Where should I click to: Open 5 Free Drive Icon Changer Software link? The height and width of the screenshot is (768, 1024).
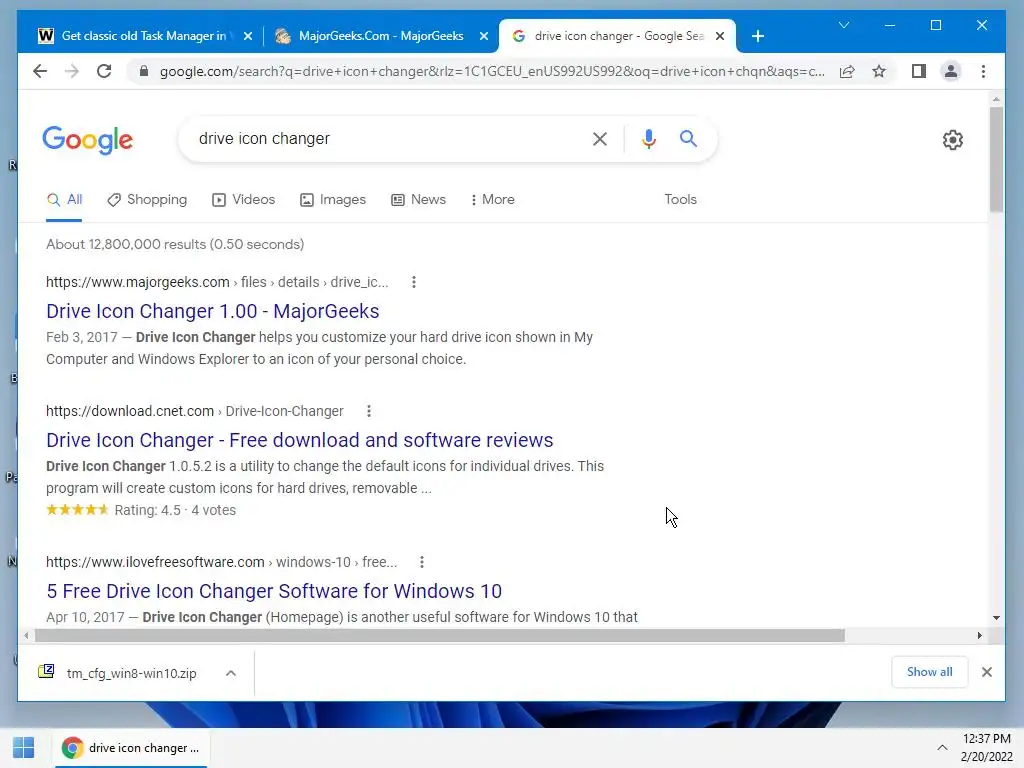(274, 591)
